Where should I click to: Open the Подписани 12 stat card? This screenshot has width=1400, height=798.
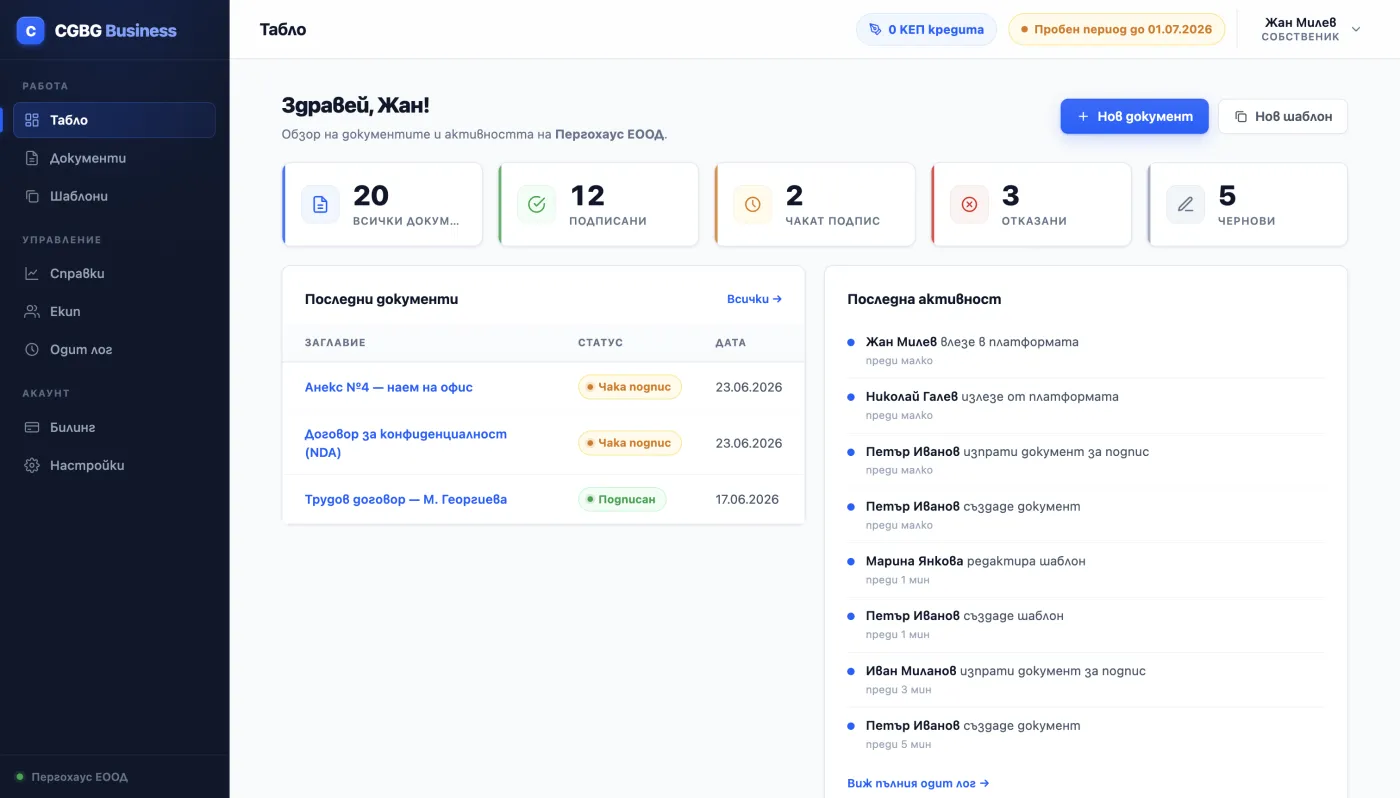click(x=598, y=204)
